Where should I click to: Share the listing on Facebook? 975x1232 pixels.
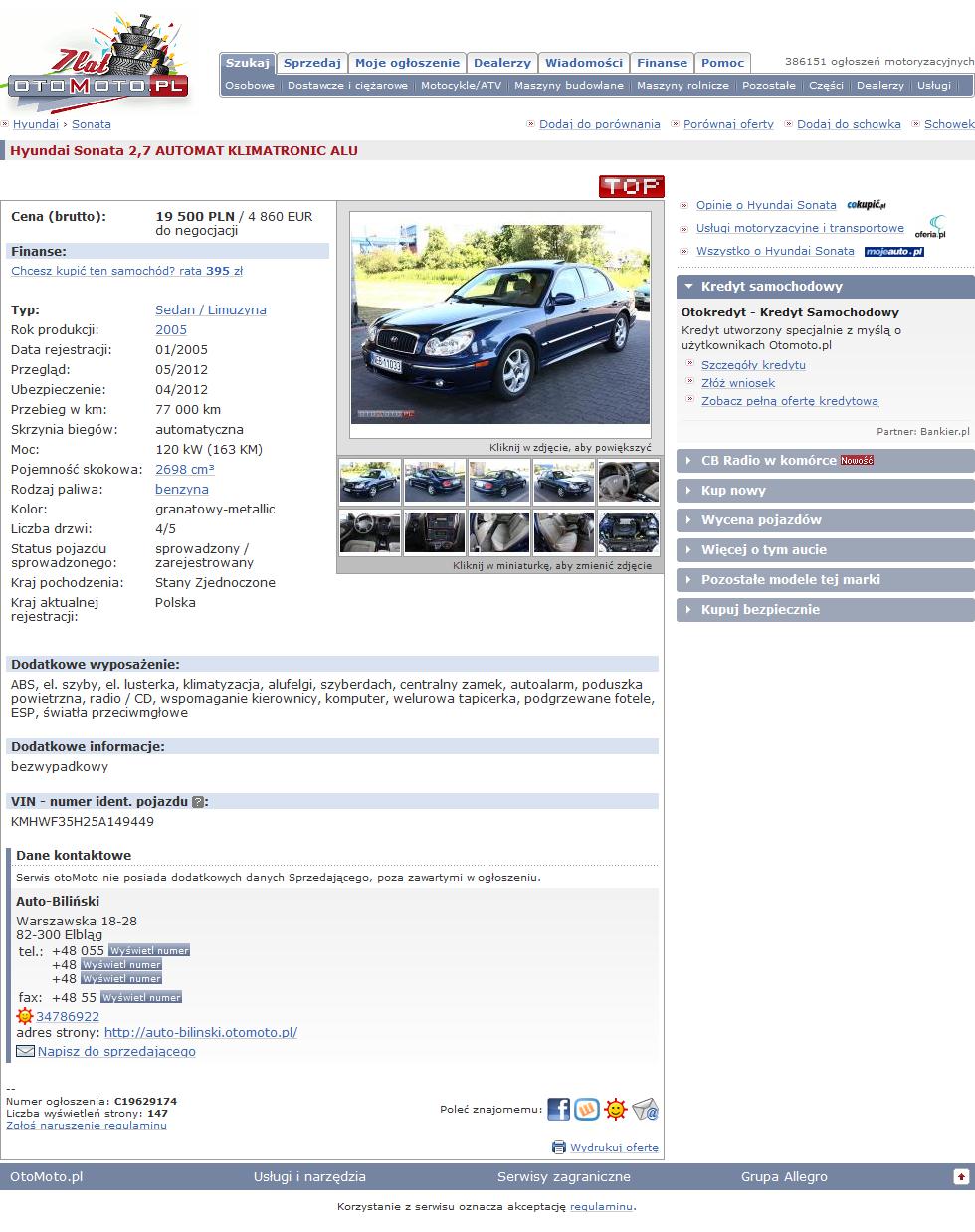pos(558,1109)
